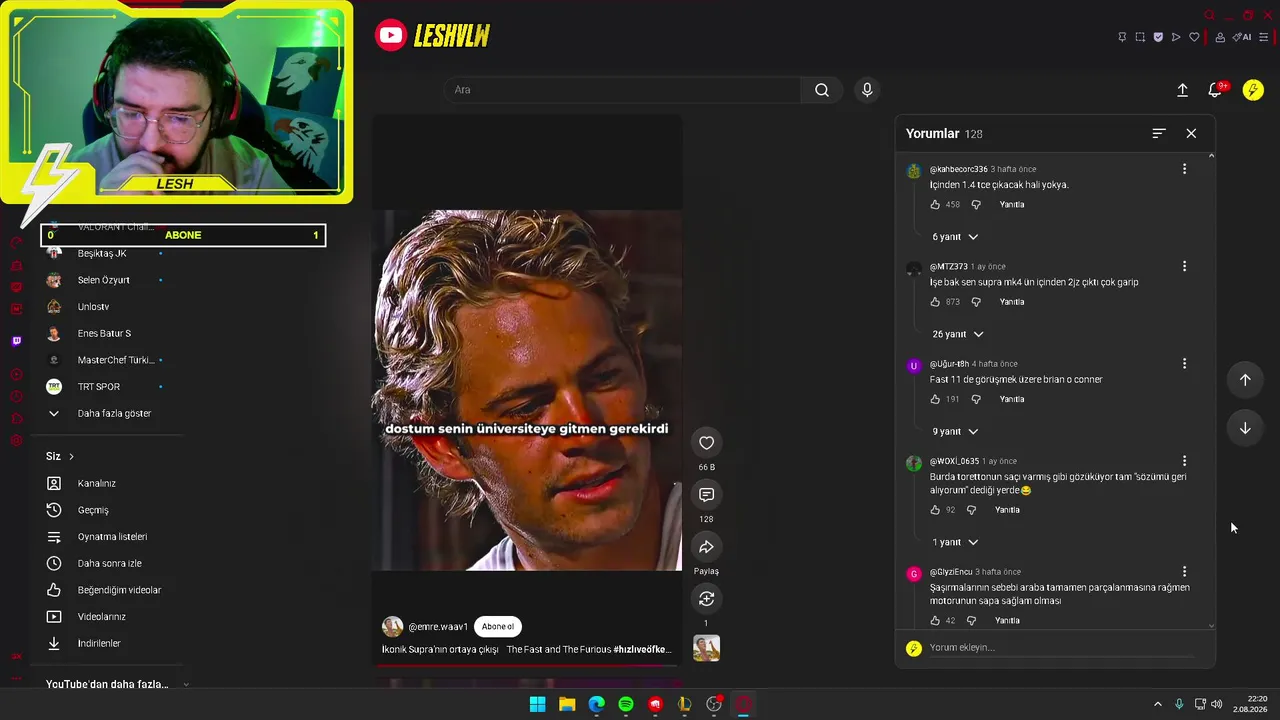
Task: Dislike the comment by @kahbecorc336
Action: [976, 204]
